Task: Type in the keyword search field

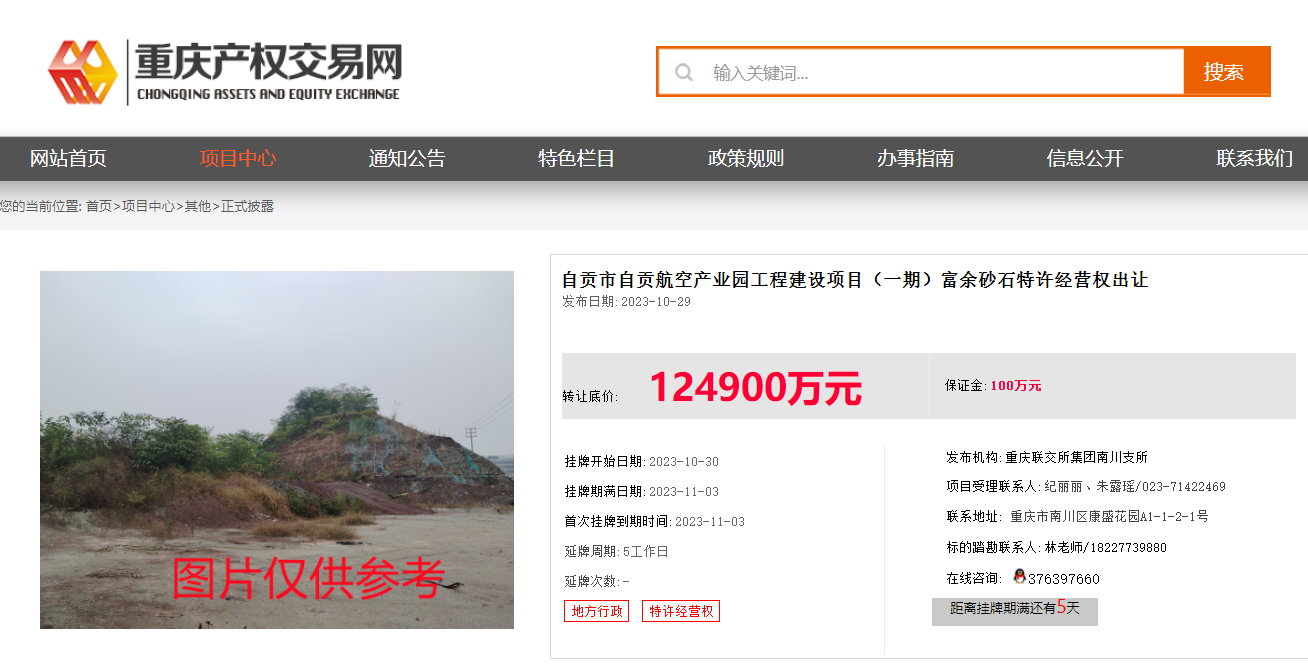Action: tap(940, 72)
